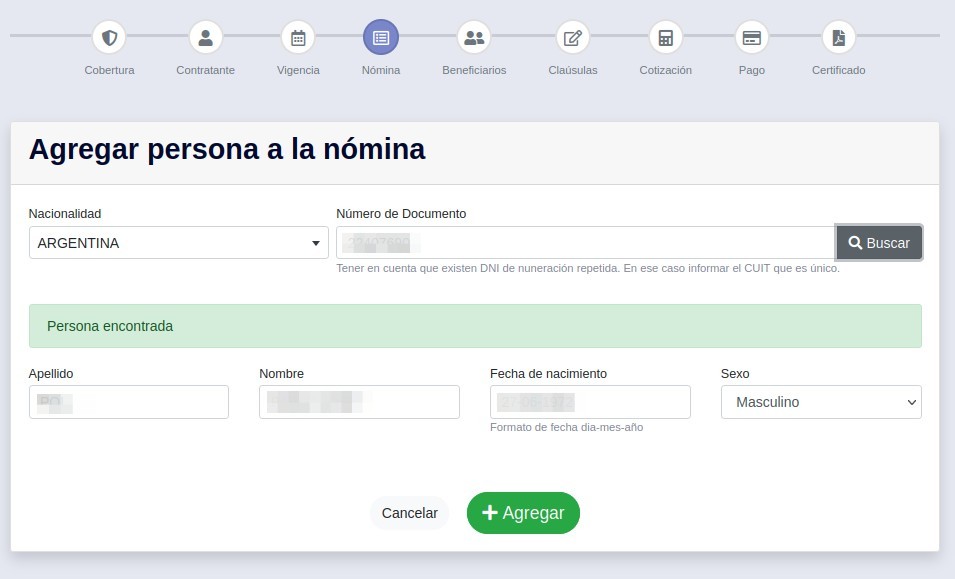Go to the Pago credit card icon
The height and width of the screenshot is (579, 955).
pyautogui.click(x=752, y=38)
